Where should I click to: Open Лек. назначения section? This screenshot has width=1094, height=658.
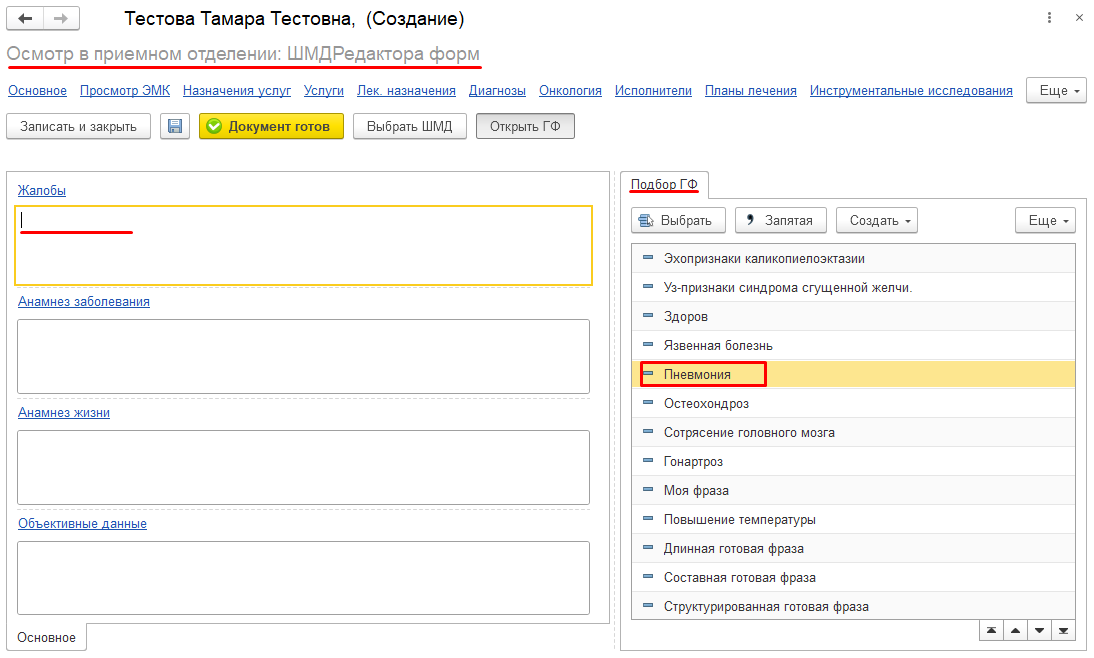click(406, 91)
